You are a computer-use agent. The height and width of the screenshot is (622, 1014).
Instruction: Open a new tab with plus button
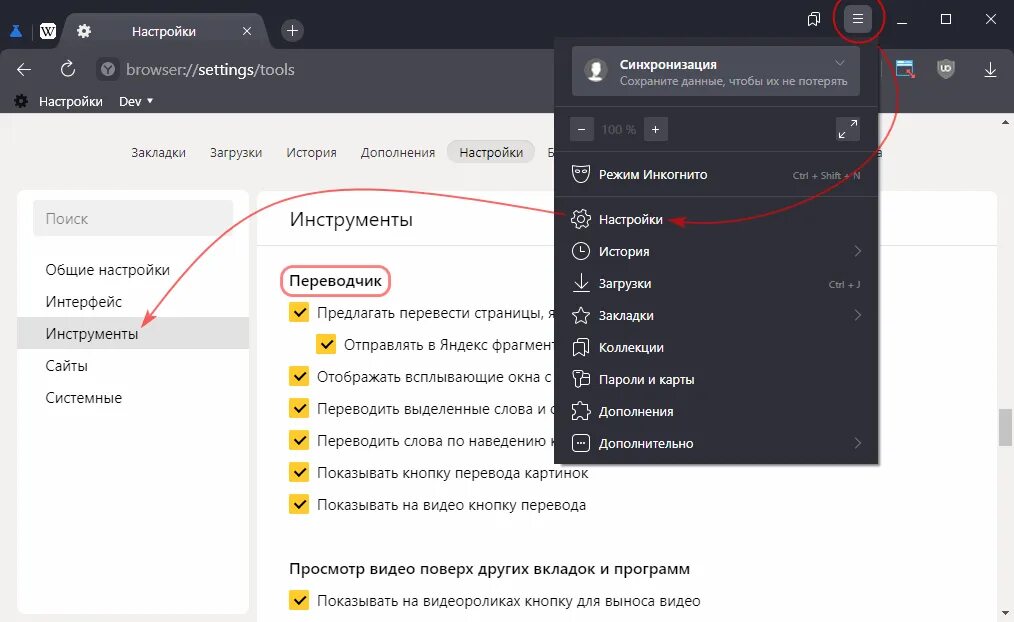(x=292, y=30)
